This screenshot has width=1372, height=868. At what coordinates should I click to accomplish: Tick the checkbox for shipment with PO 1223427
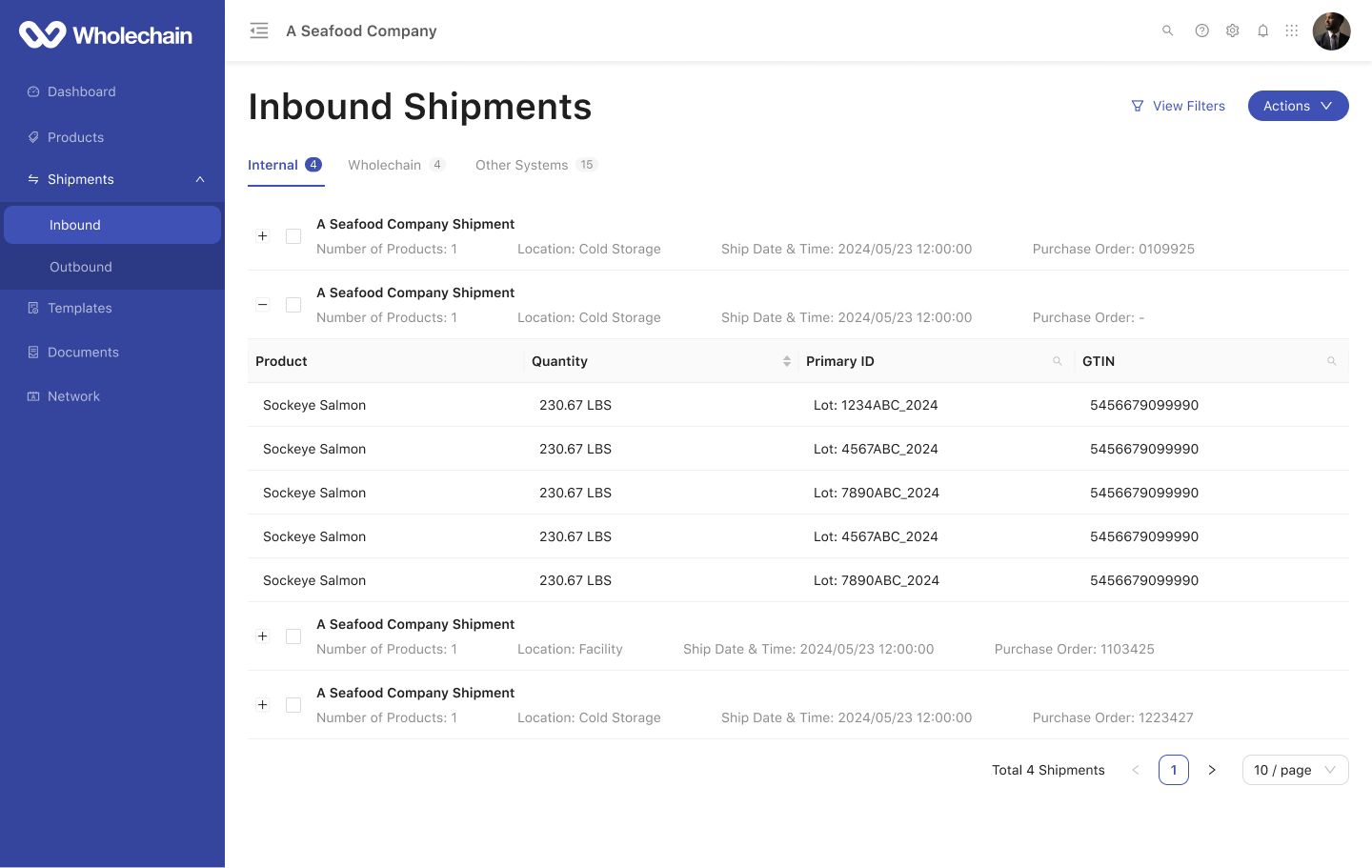pyautogui.click(x=293, y=705)
